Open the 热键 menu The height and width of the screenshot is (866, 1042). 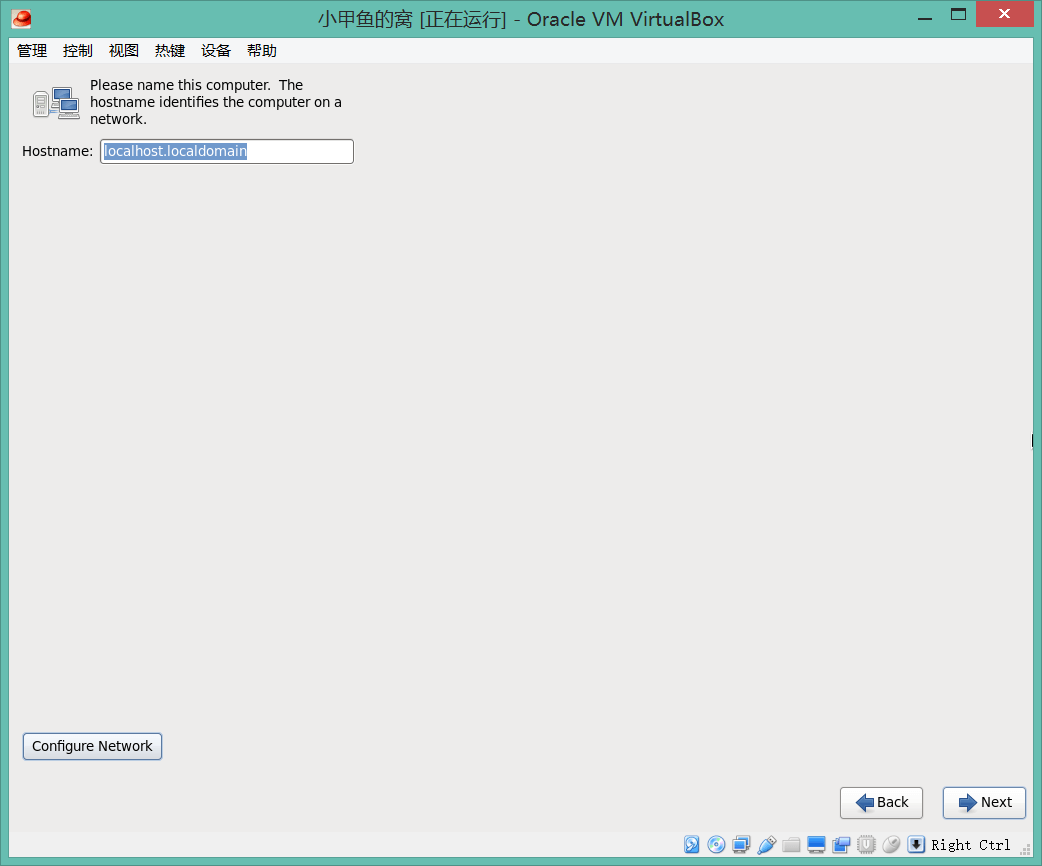(170, 51)
